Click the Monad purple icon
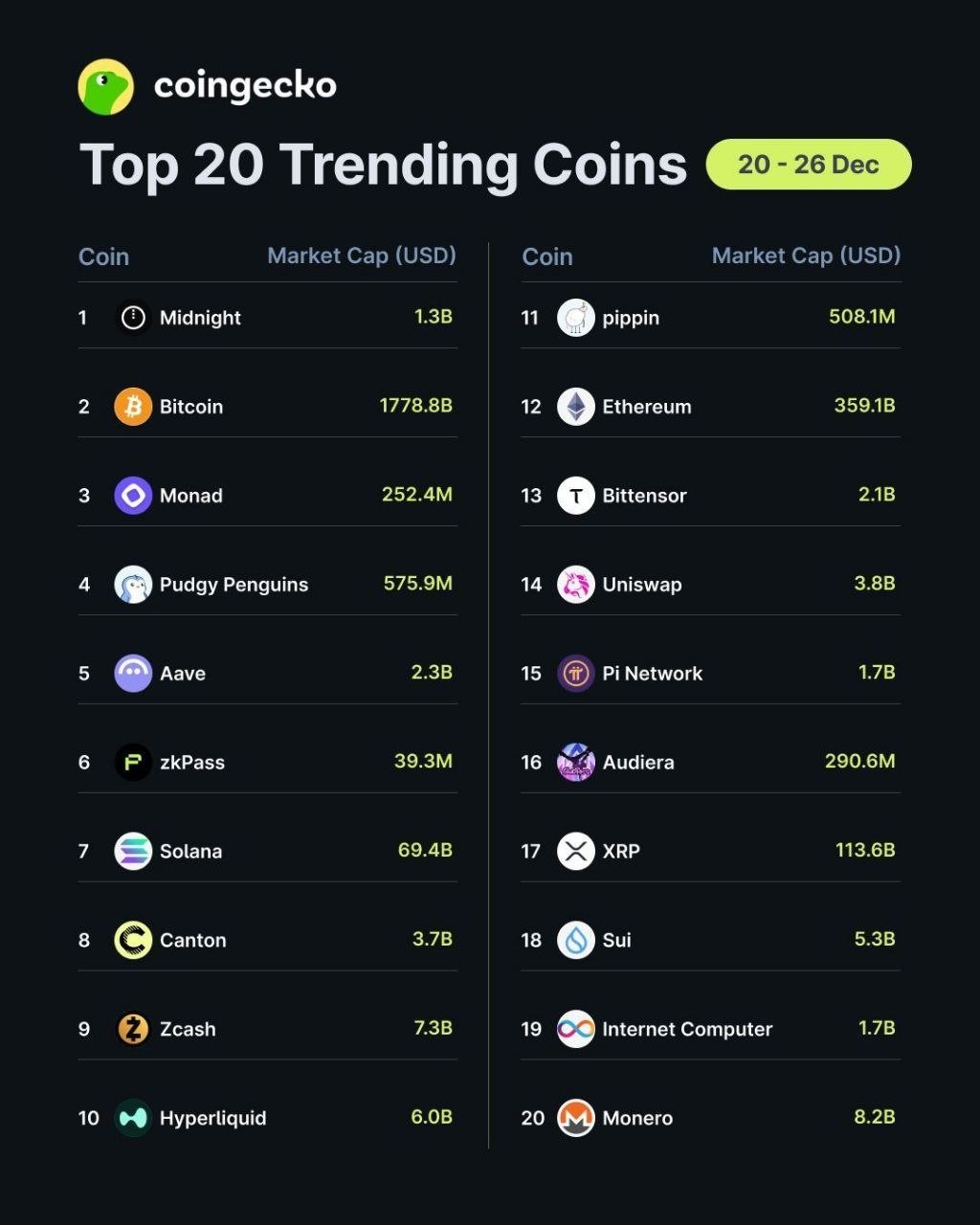The image size is (980, 1225). point(133,496)
